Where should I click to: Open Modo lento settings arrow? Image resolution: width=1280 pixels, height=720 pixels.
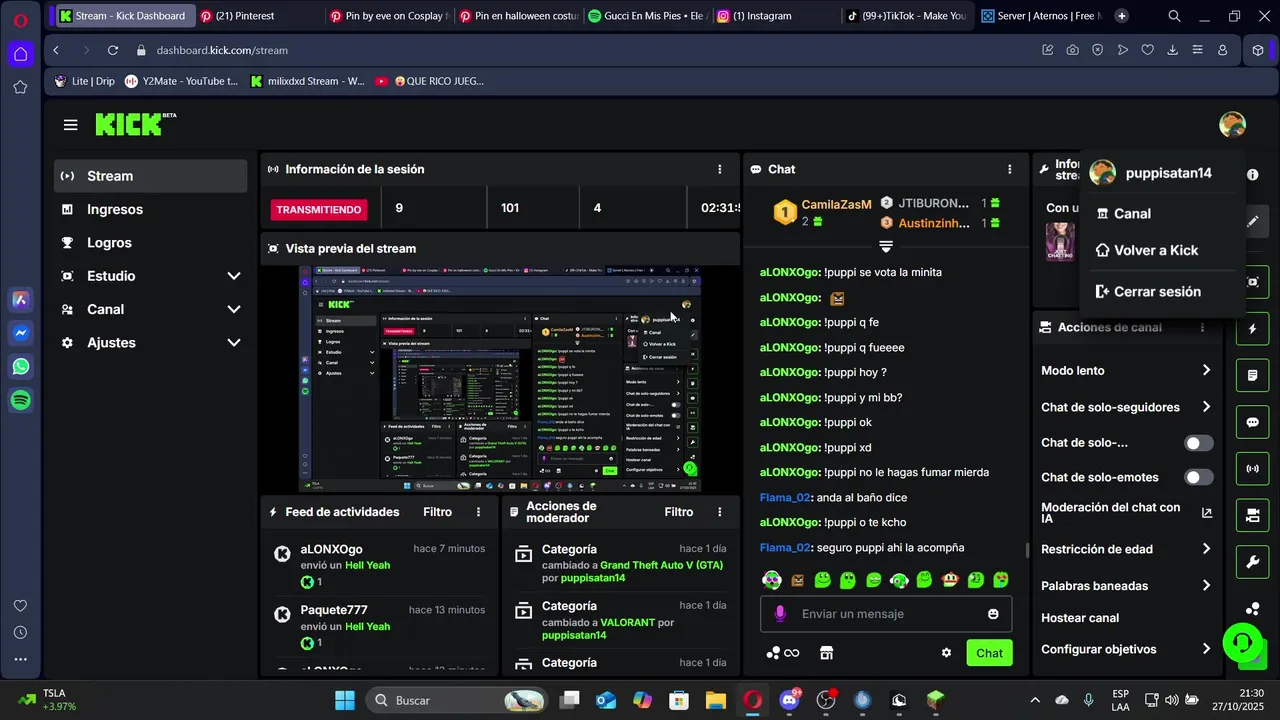(x=1206, y=370)
